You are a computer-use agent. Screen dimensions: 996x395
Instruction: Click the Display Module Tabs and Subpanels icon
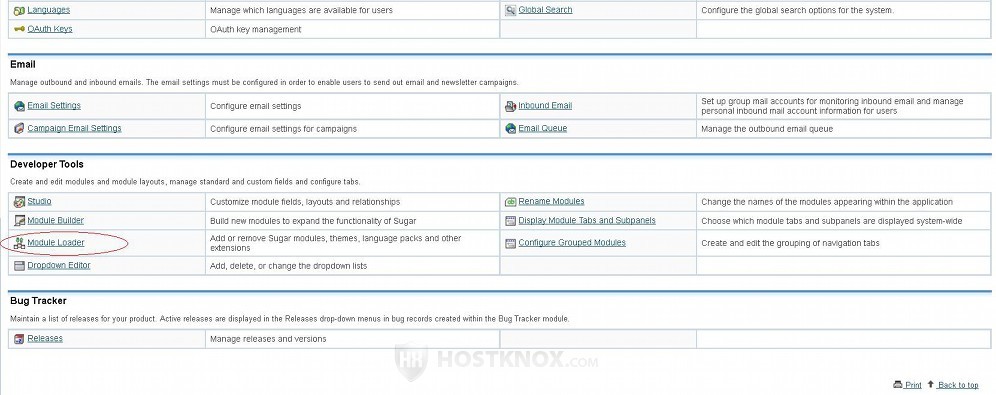511,221
